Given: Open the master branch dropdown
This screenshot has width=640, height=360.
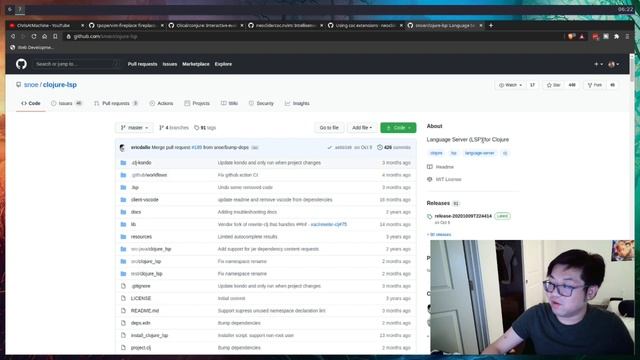Looking at the screenshot, I should pos(134,128).
